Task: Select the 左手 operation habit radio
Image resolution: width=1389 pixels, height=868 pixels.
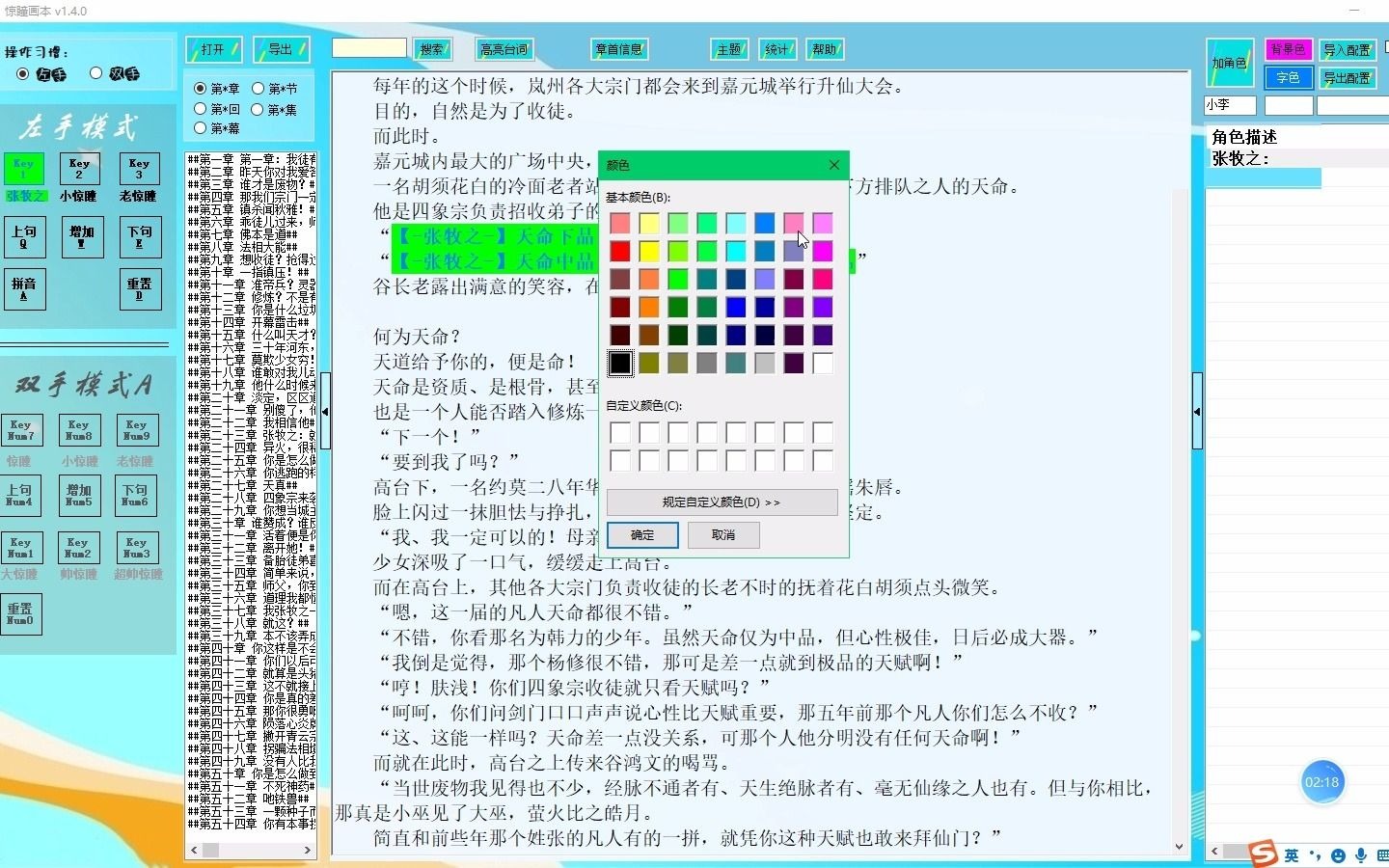Action: pyautogui.click(x=23, y=73)
